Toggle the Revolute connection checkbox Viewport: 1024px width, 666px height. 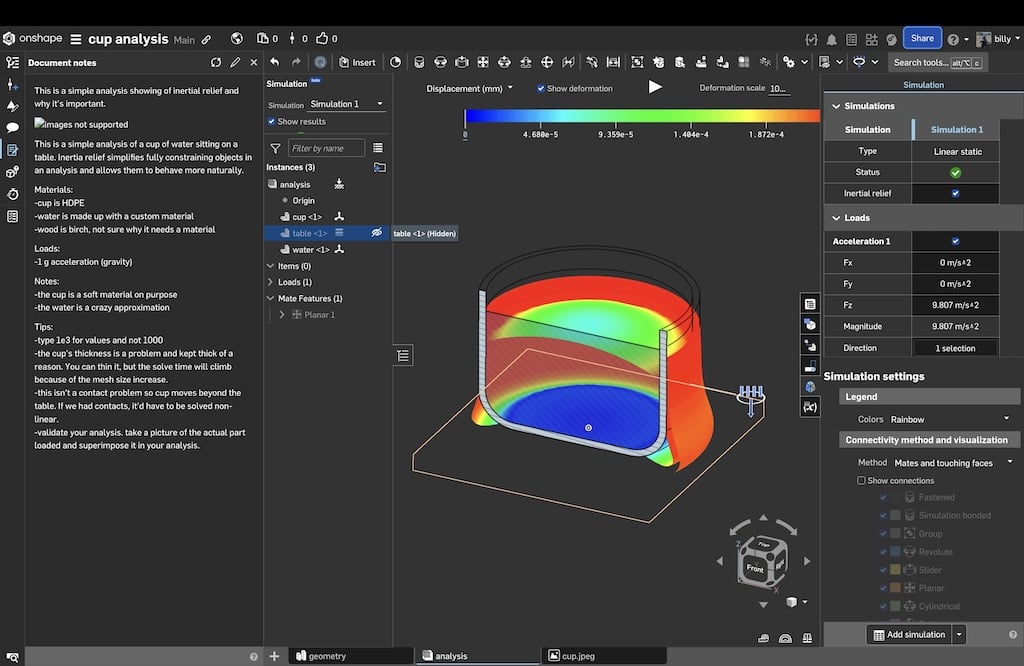[883, 552]
